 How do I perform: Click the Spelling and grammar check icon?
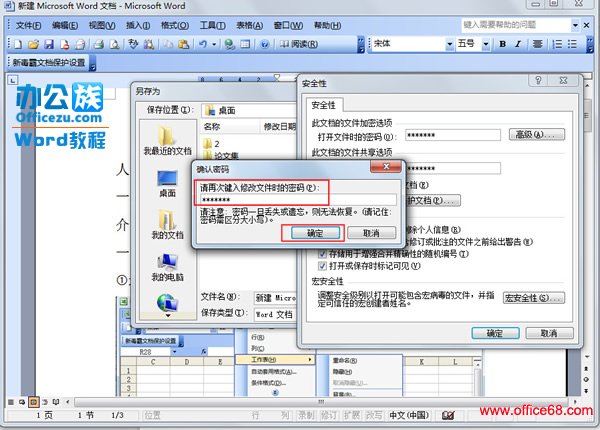pyautogui.click(x=133, y=44)
